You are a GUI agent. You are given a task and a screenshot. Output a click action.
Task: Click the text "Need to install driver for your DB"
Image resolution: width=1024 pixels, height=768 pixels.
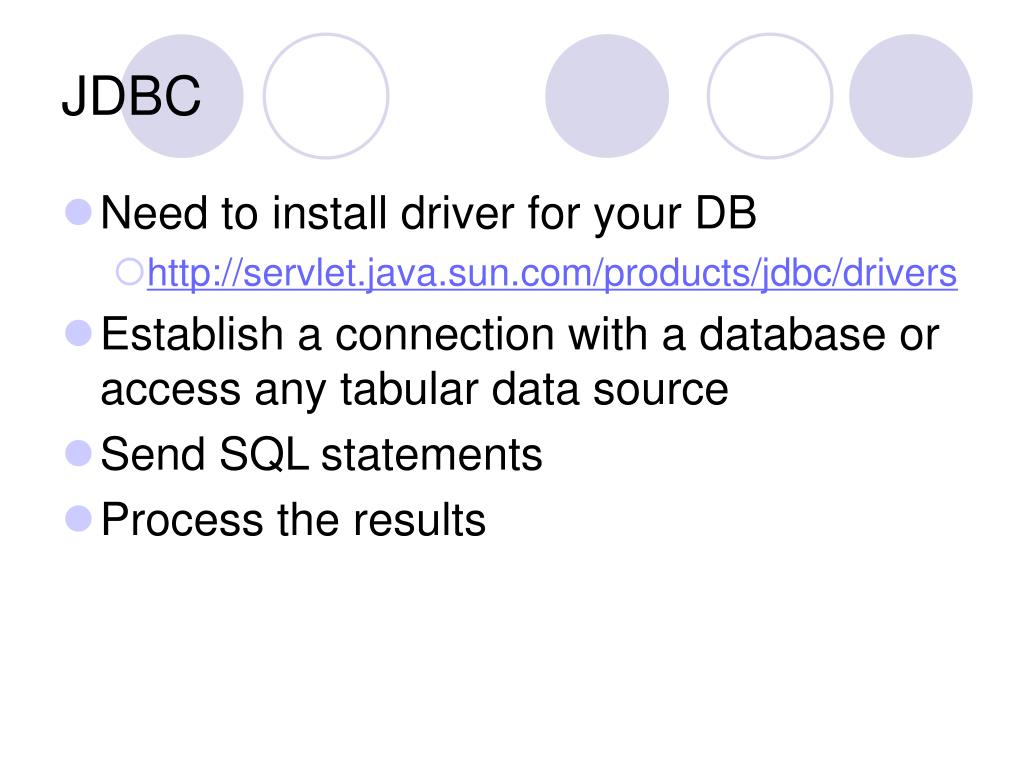(428, 214)
